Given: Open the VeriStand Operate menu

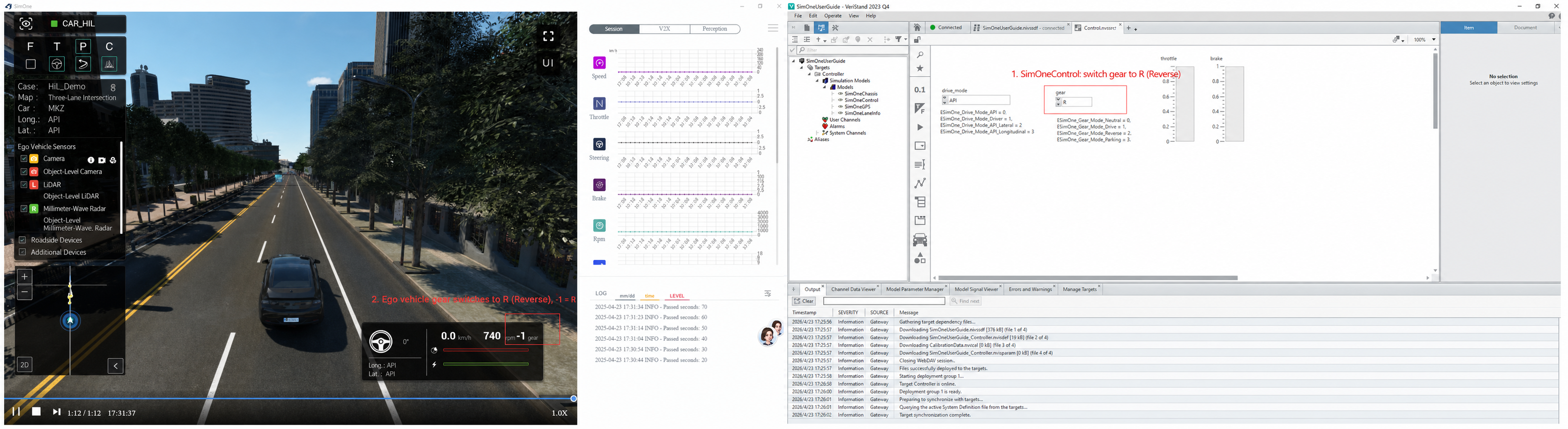Looking at the screenshot, I should [x=833, y=16].
